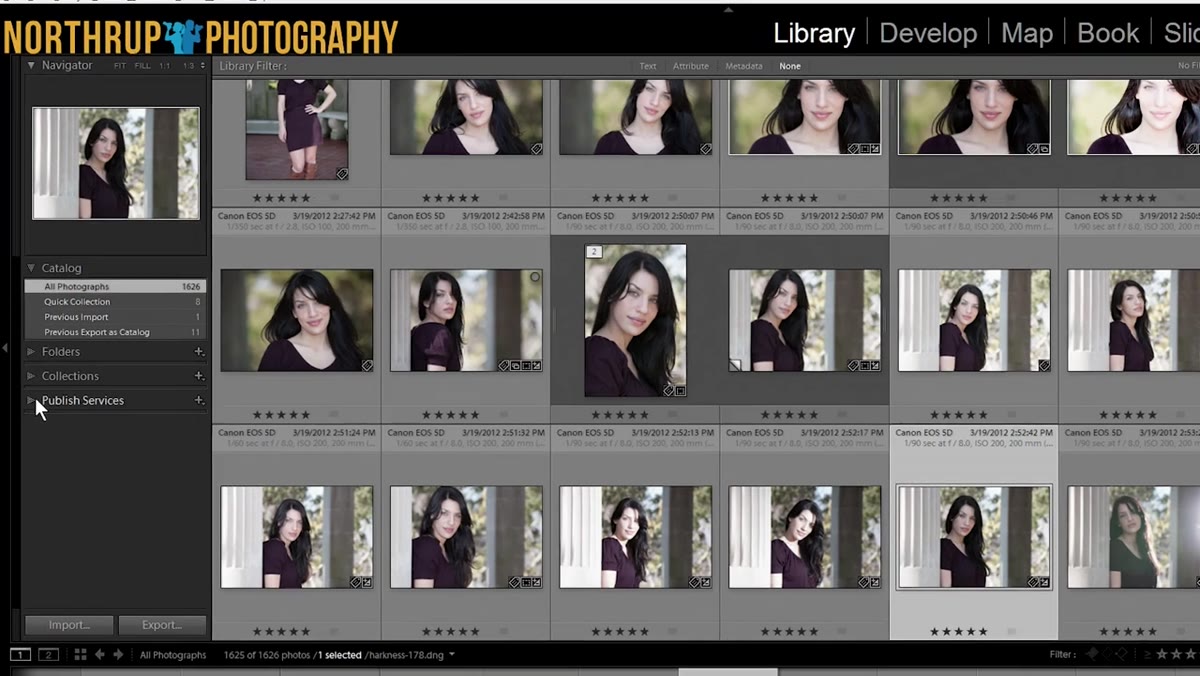Image resolution: width=1200 pixels, height=676 pixels.
Task: Expand the Publish Services panel
Action: point(31,400)
